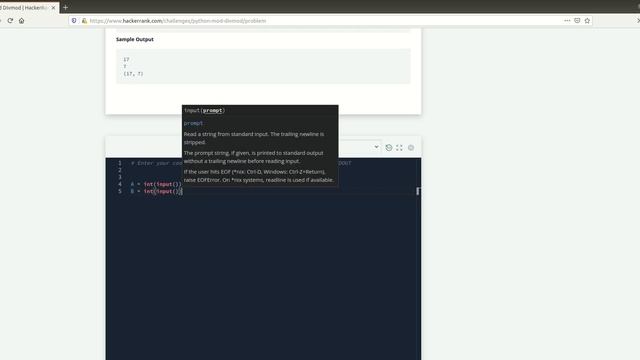Click the empty dark area of the code editor
The image size is (640, 360).
click(x=263, y=278)
